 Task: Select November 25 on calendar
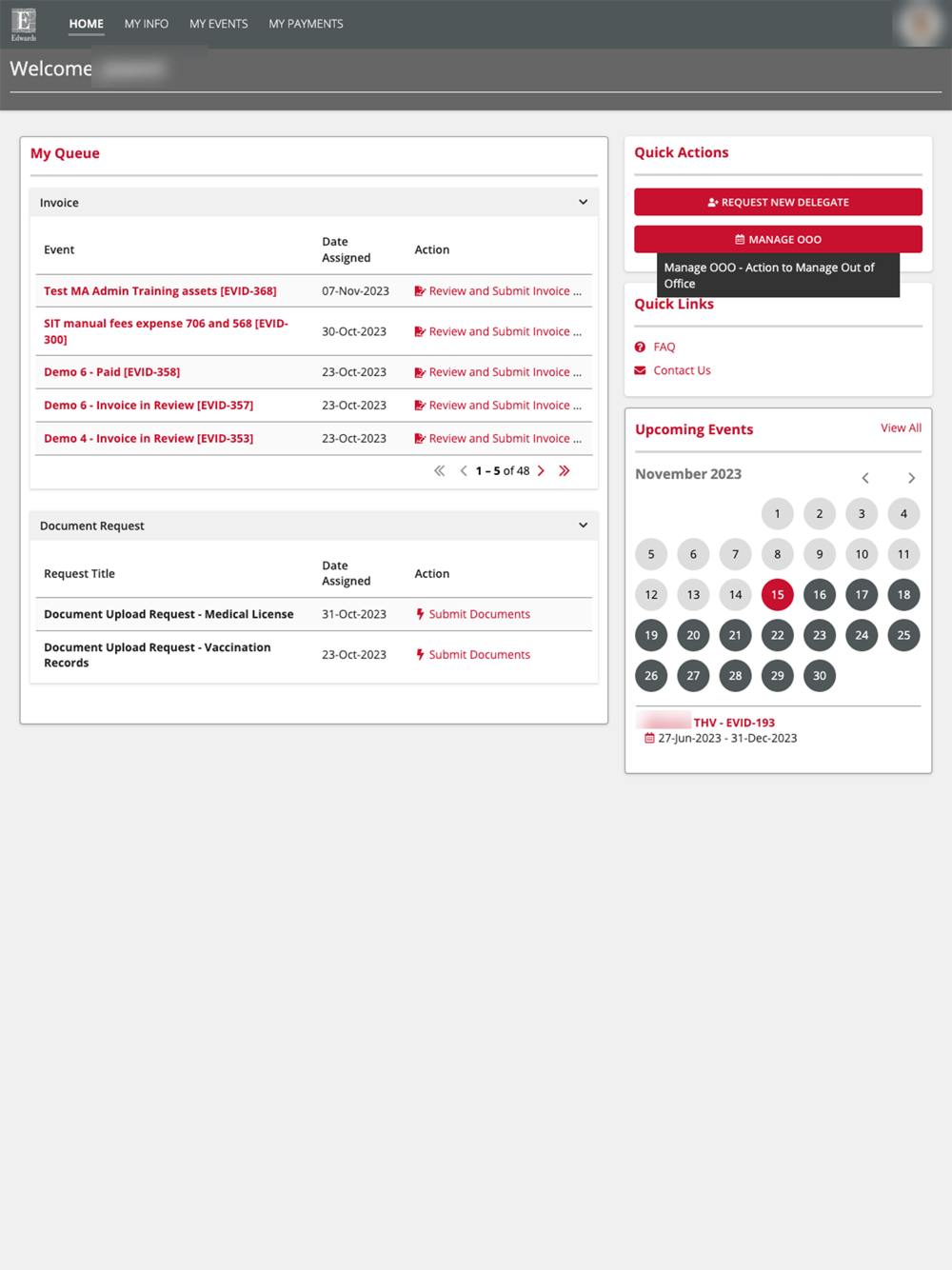[903, 635]
